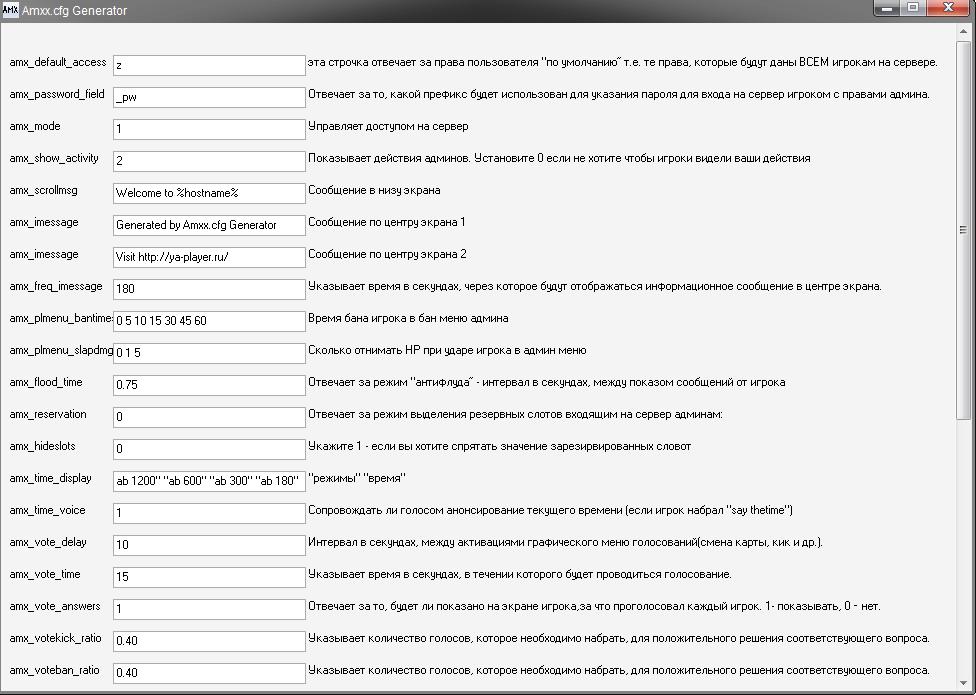Click the amx_scrollmsg field with Welcome to %hostname%

click(209, 193)
